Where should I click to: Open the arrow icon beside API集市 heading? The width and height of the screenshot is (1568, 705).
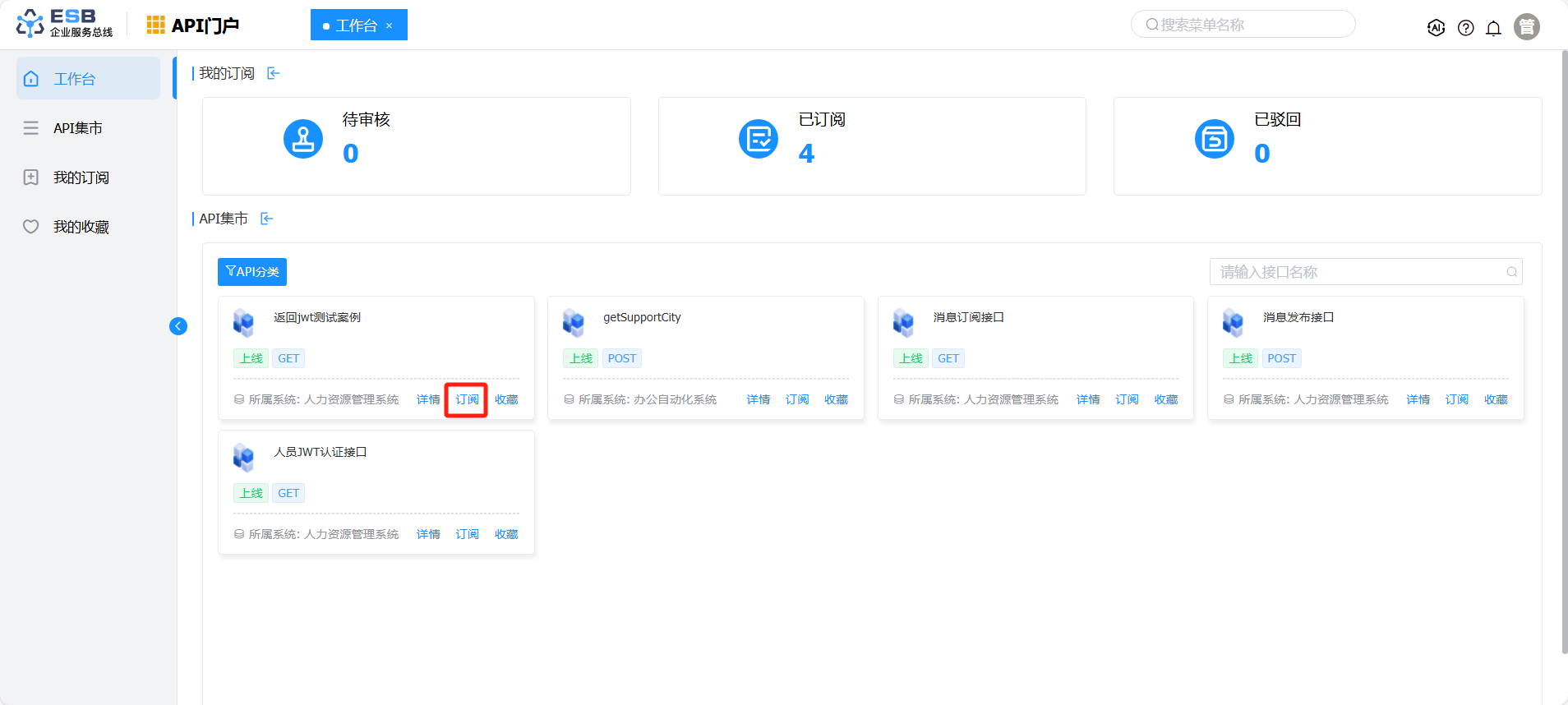click(267, 219)
